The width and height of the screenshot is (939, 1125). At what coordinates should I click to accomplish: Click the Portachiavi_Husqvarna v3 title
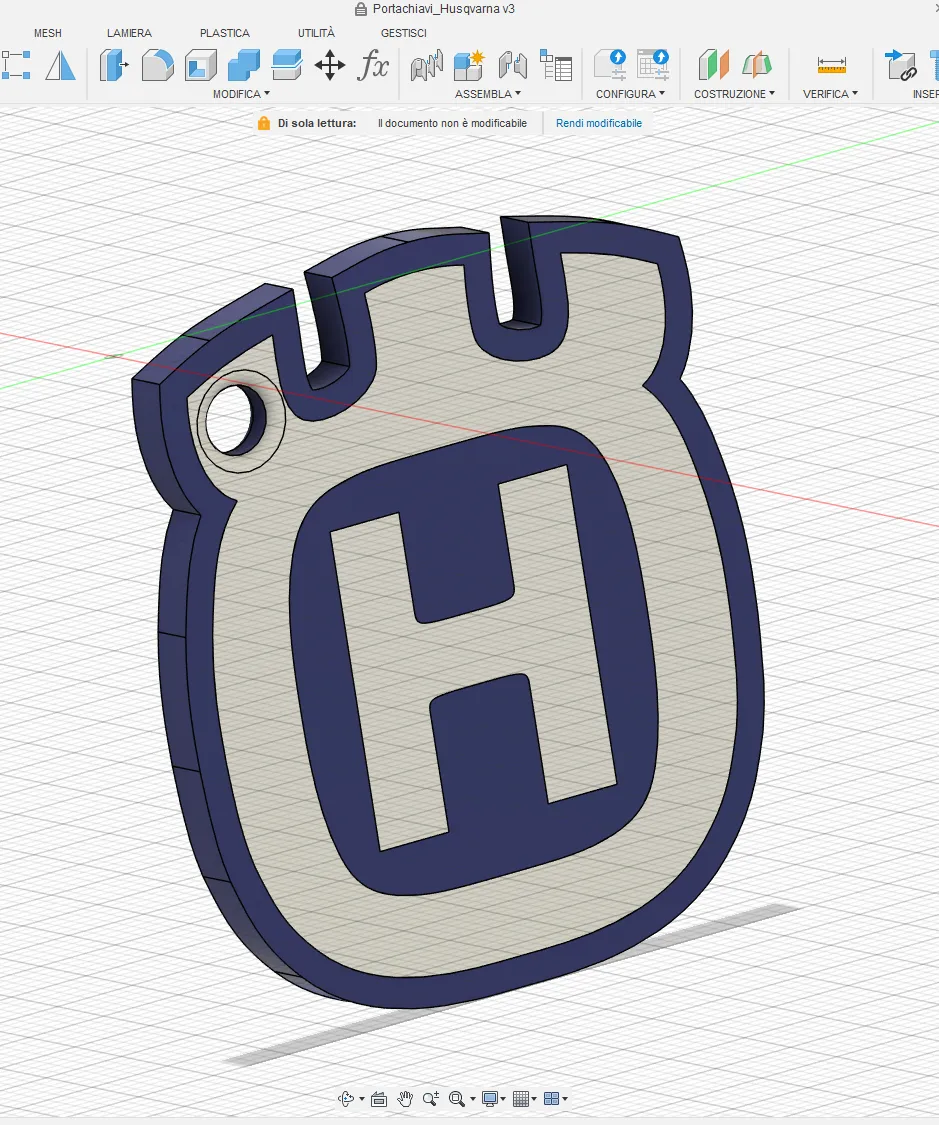coord(444,9)
